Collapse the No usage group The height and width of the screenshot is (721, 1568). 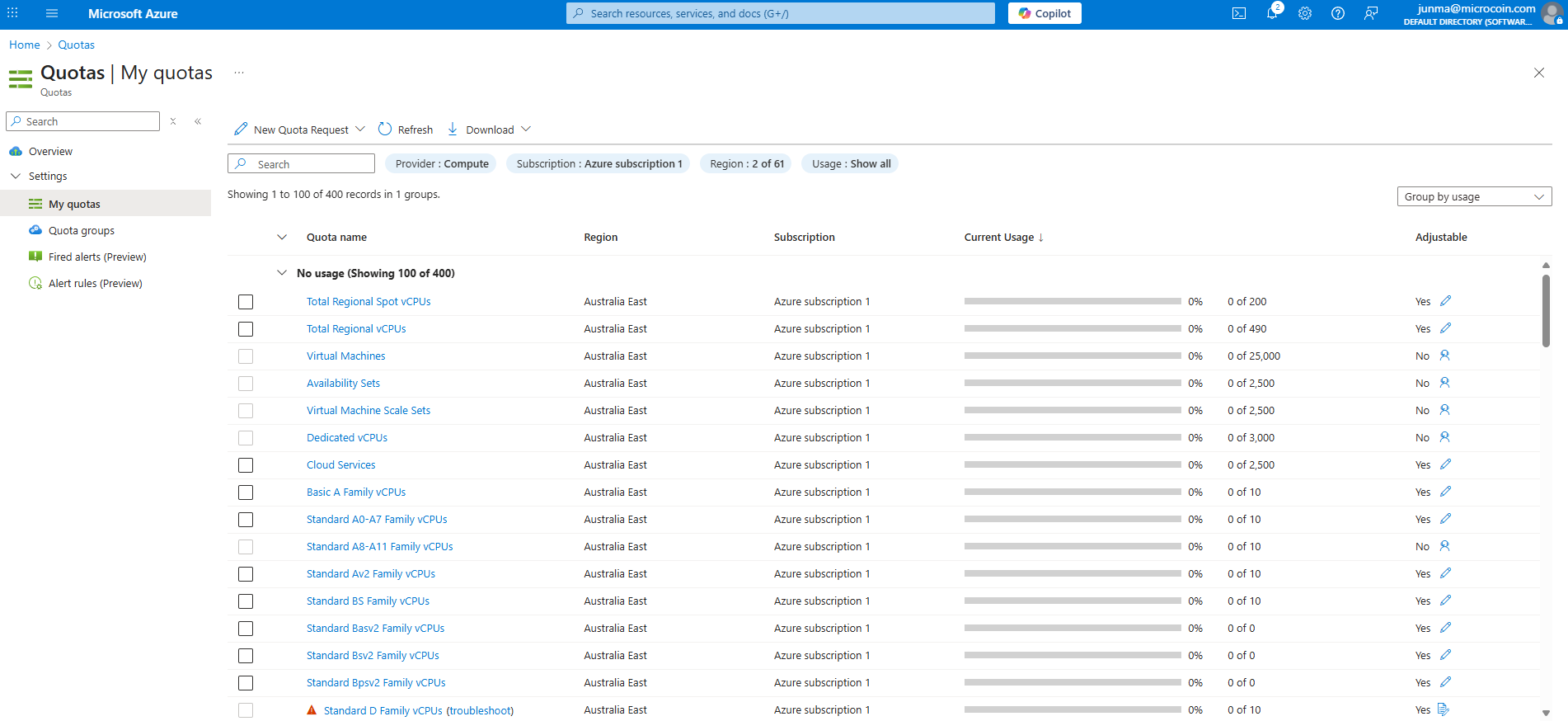(x=282, y=273)
